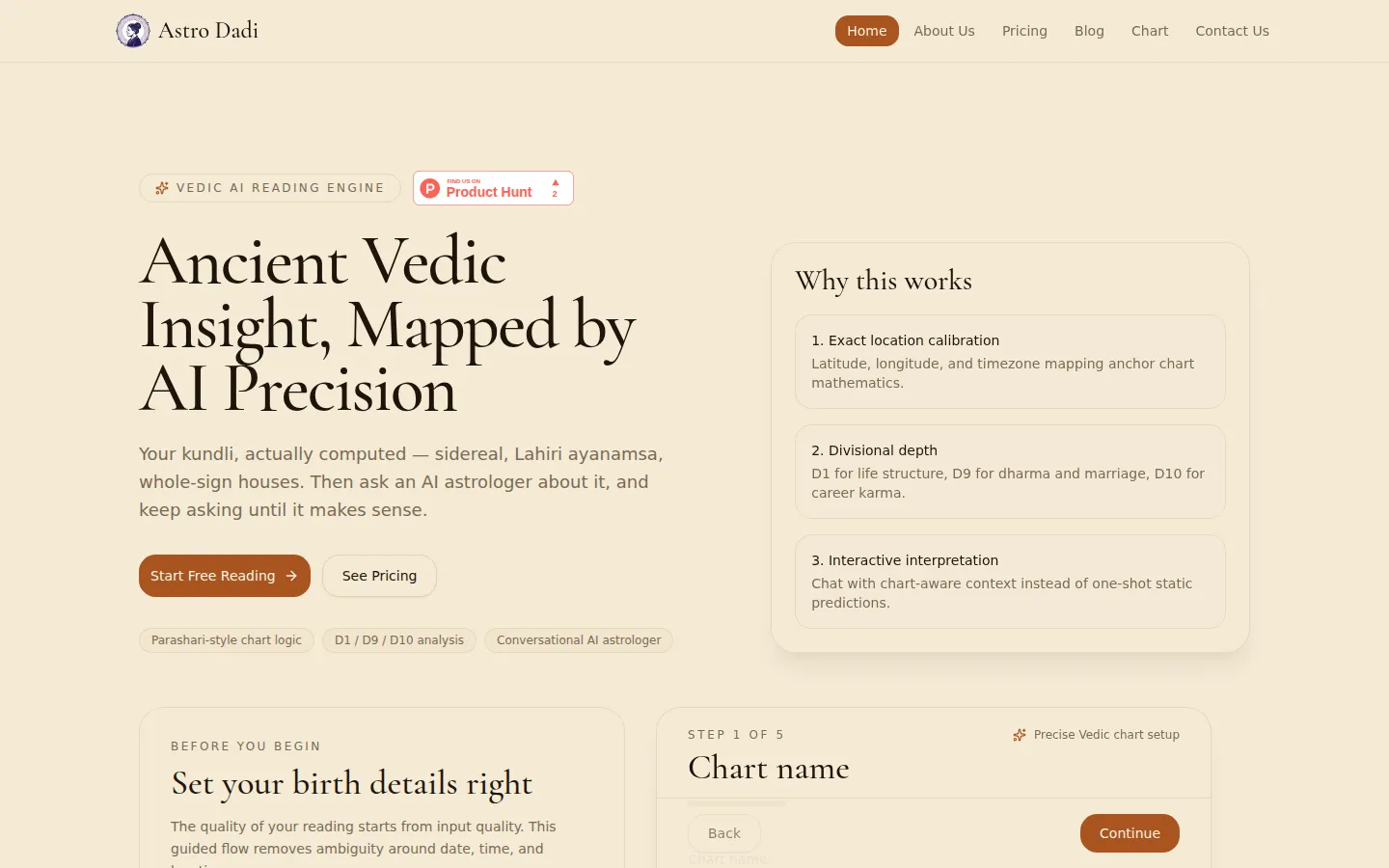
Task: Click the sparkle icon beside Precise Vedic chart setup
Action: tap(1020, 735)
